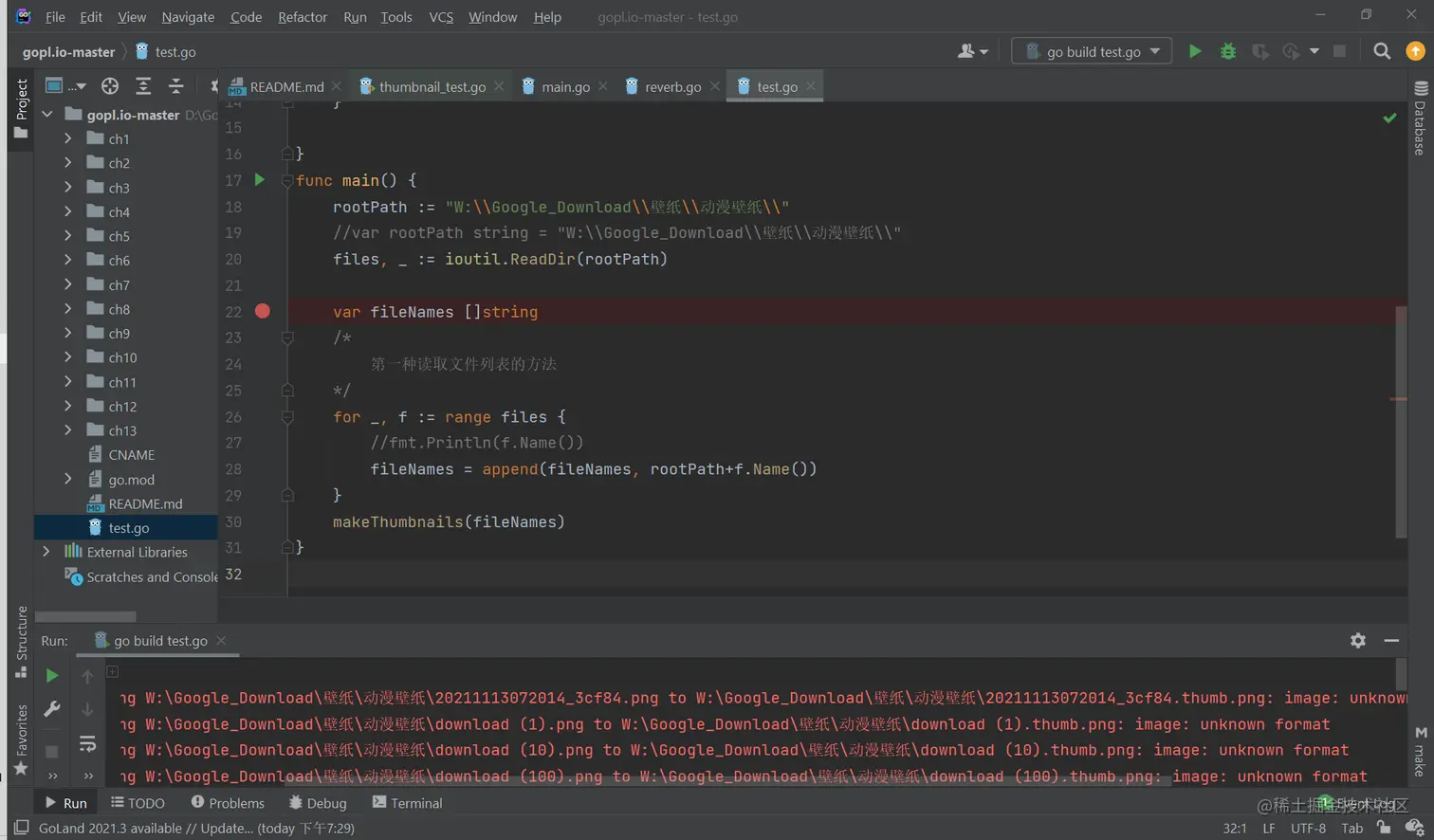Click the Project tree horizontal scrollbar
Screen dimensions: 1434x840
85,616
